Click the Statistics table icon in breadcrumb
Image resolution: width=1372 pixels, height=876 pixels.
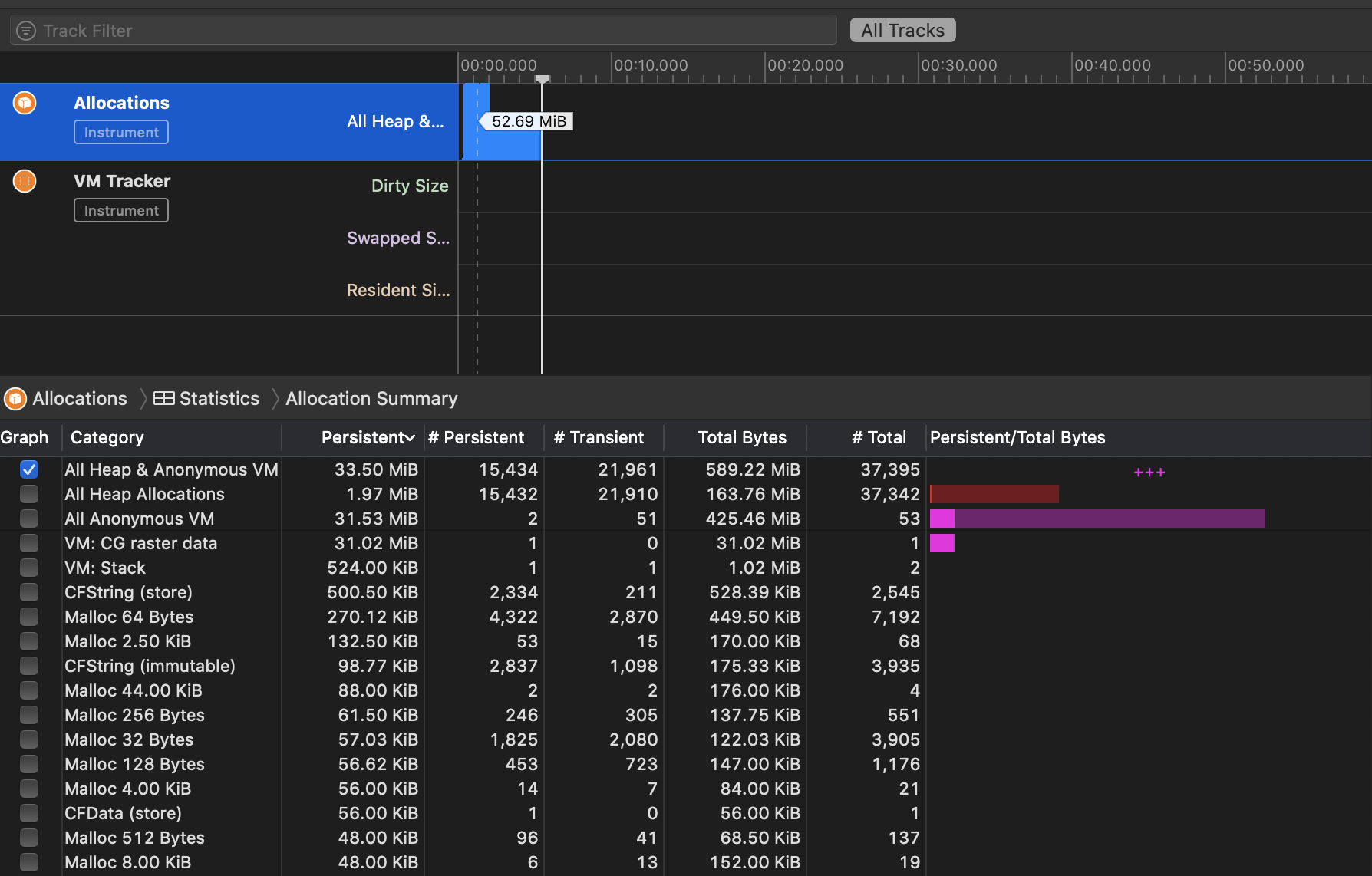[x=163, y=398]
